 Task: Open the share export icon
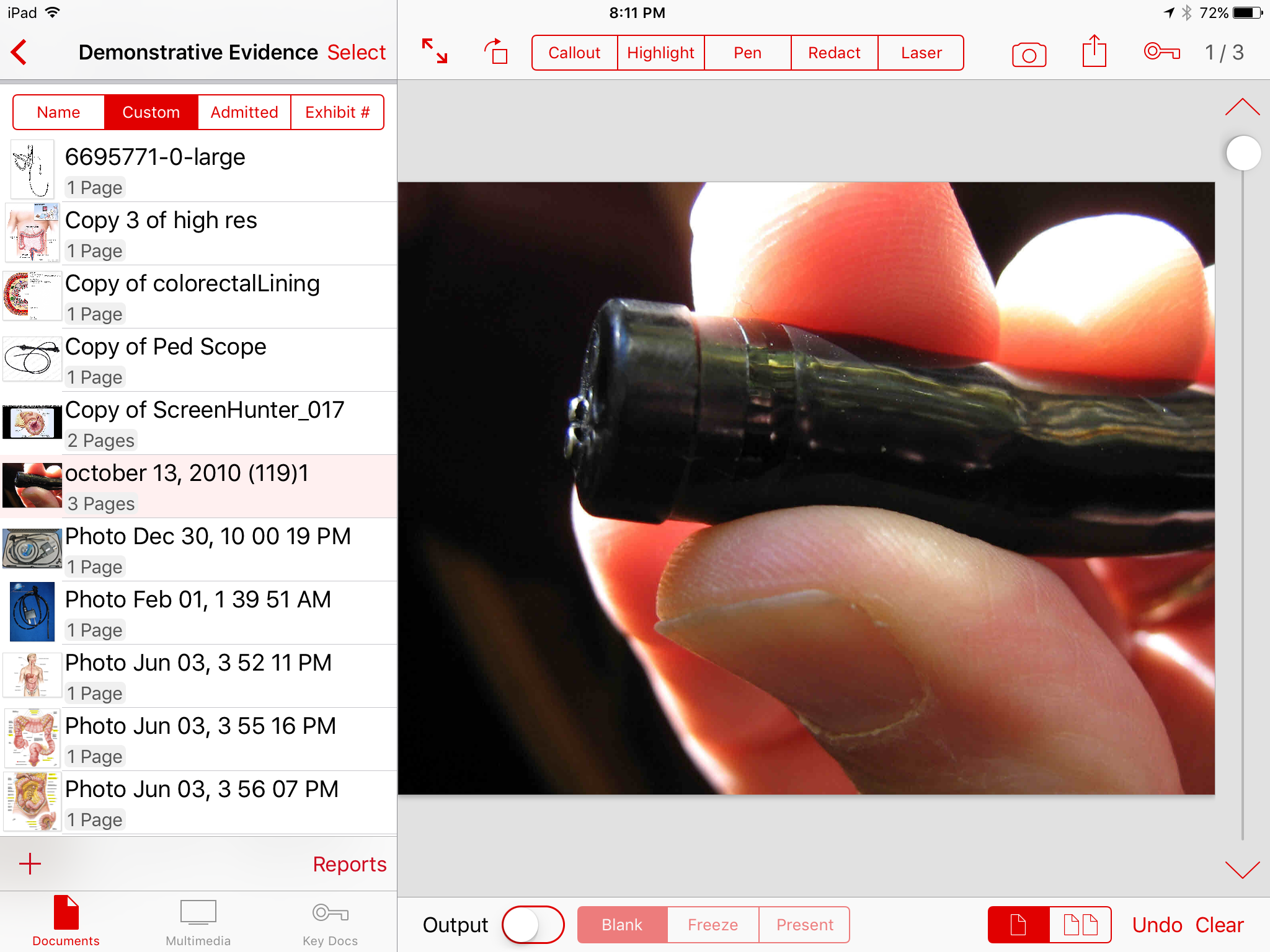pyautogui.click(x=1094, y=51)
